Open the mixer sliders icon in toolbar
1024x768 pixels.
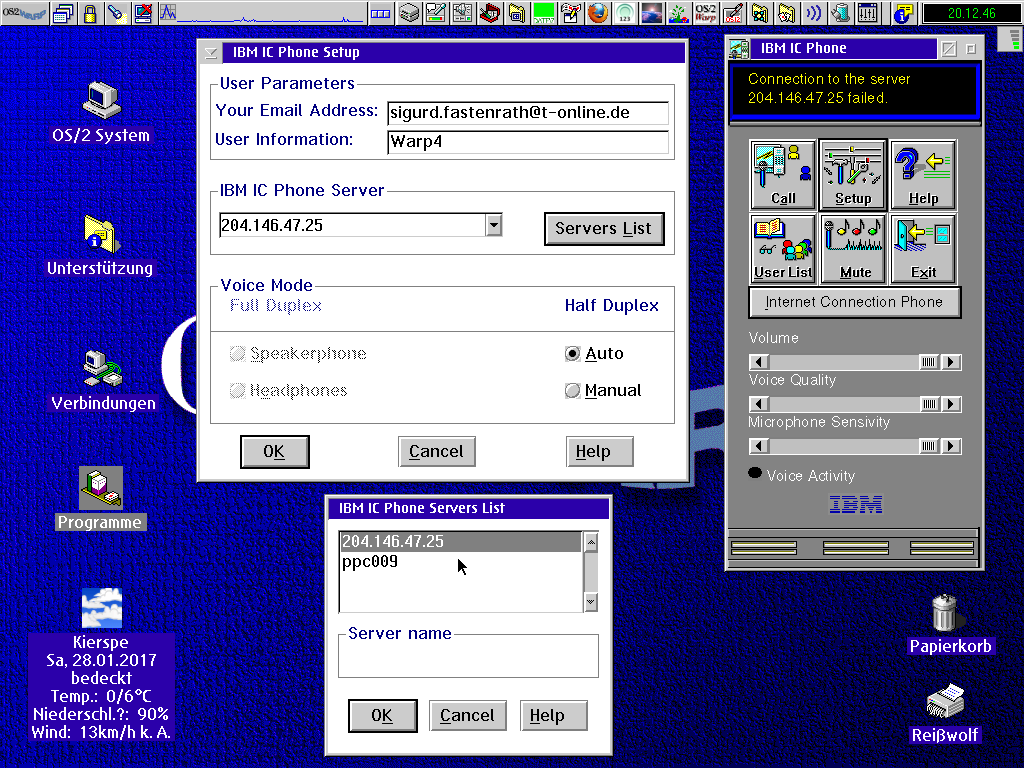(867, 12)
